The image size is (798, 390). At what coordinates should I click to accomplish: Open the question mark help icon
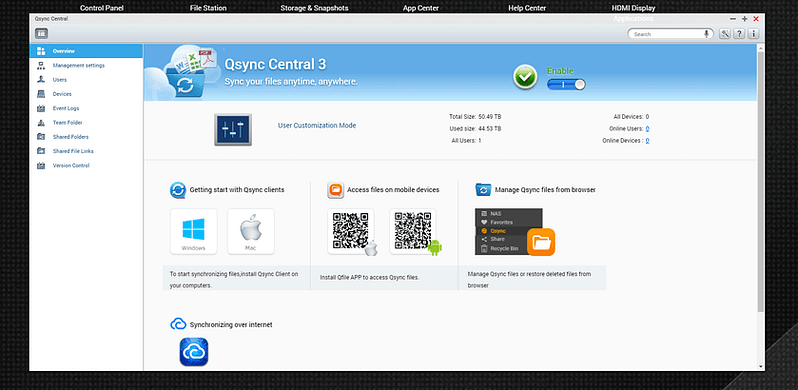pyautogui.click(x=739, y=34)
